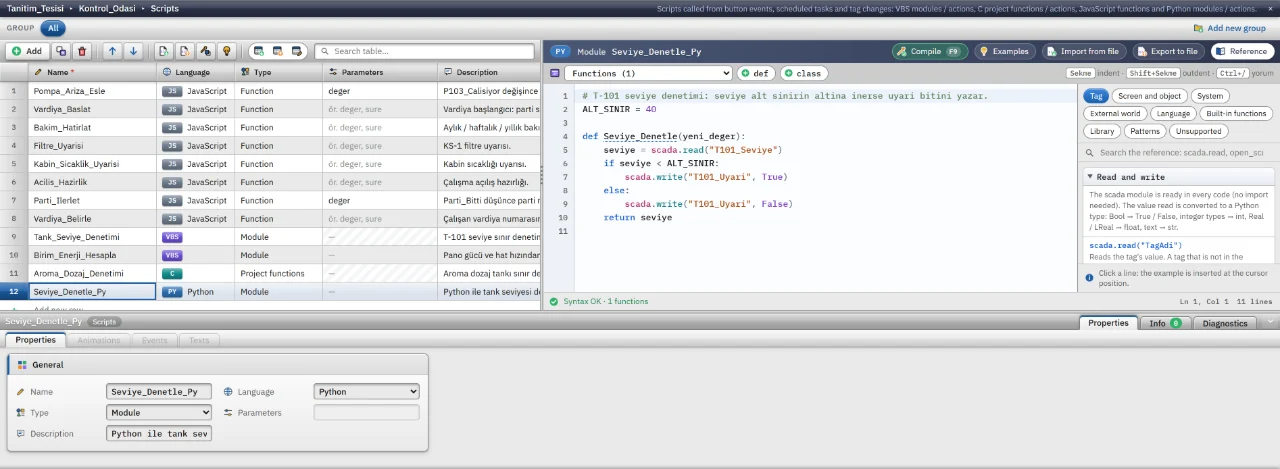Insert a new class

pyautogui.click(x=804, y=73)
